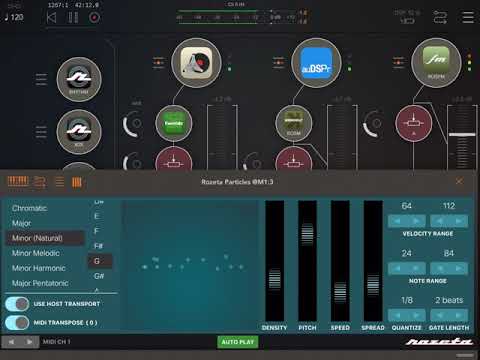This screenshot has width=480, height=360.
Task: Open the bus send node under FM synth
Action: pos(414,123)
